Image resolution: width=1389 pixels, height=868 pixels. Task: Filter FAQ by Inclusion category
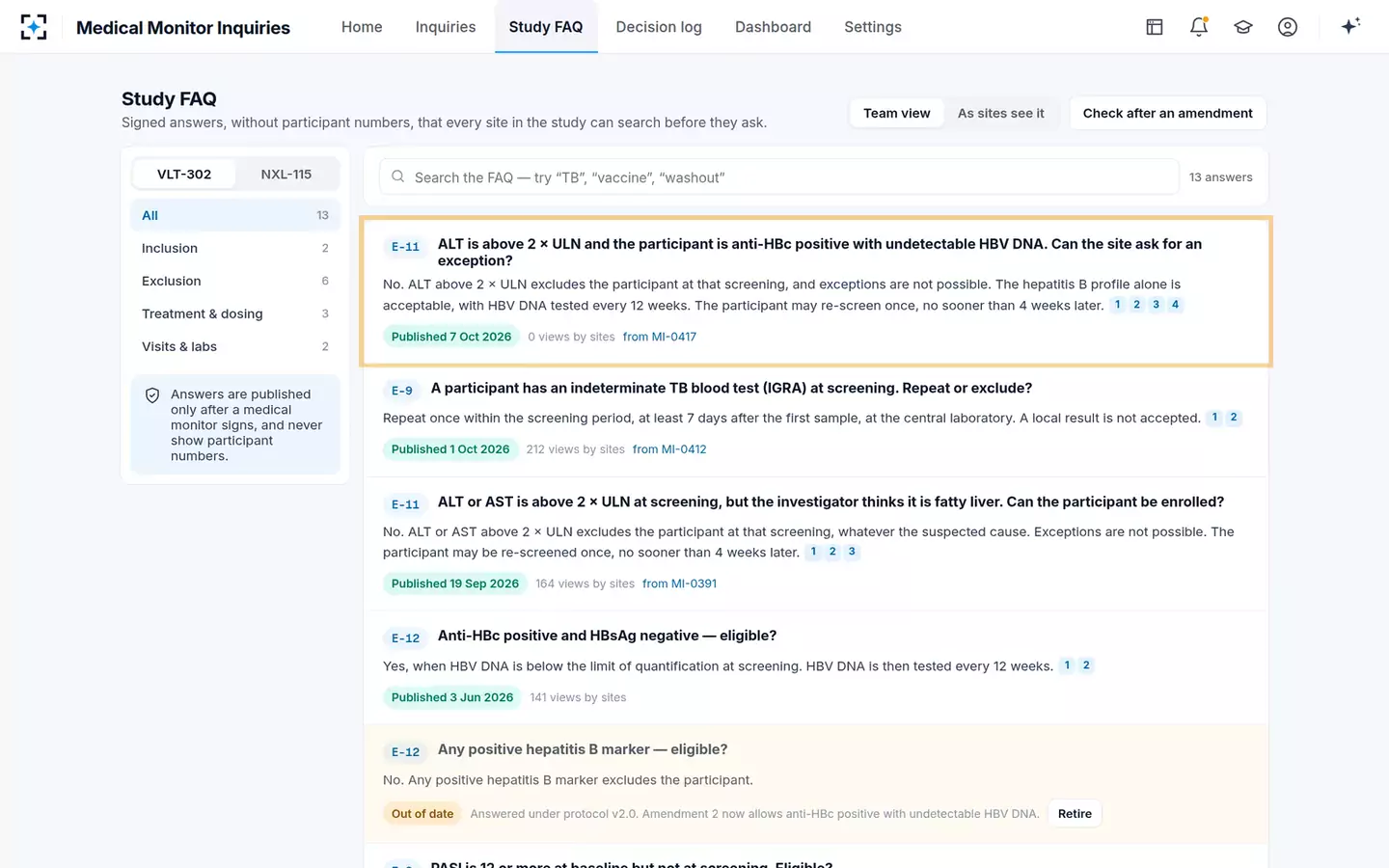[x=235, y=248]
